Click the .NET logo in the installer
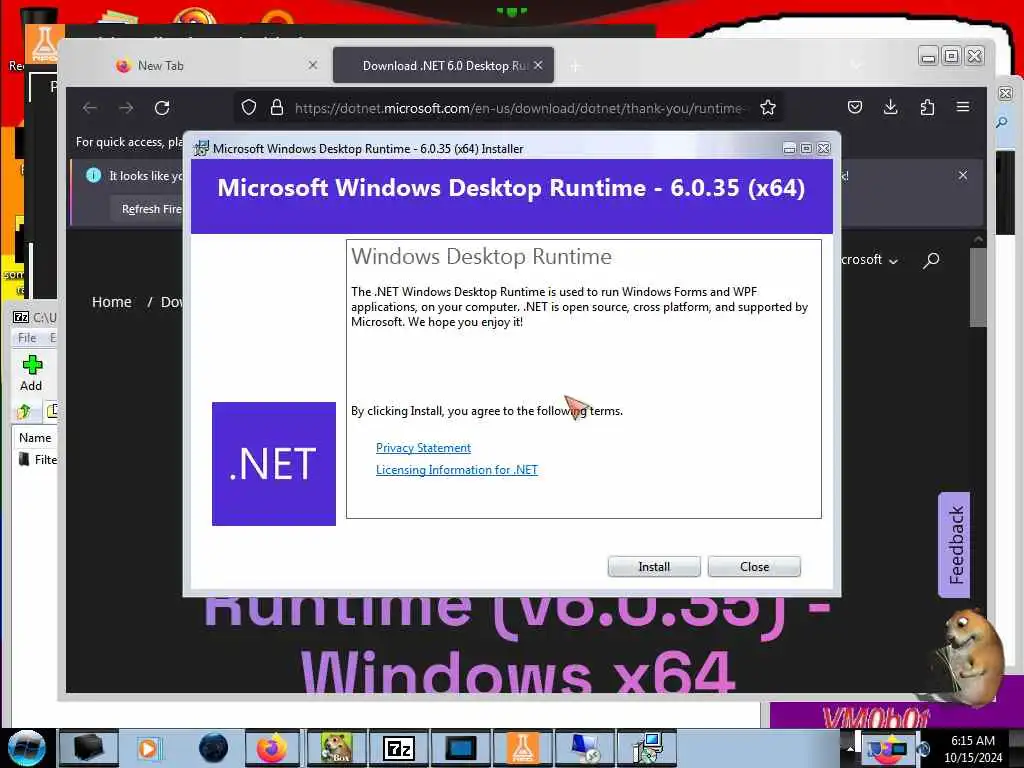 coord(274,464)
